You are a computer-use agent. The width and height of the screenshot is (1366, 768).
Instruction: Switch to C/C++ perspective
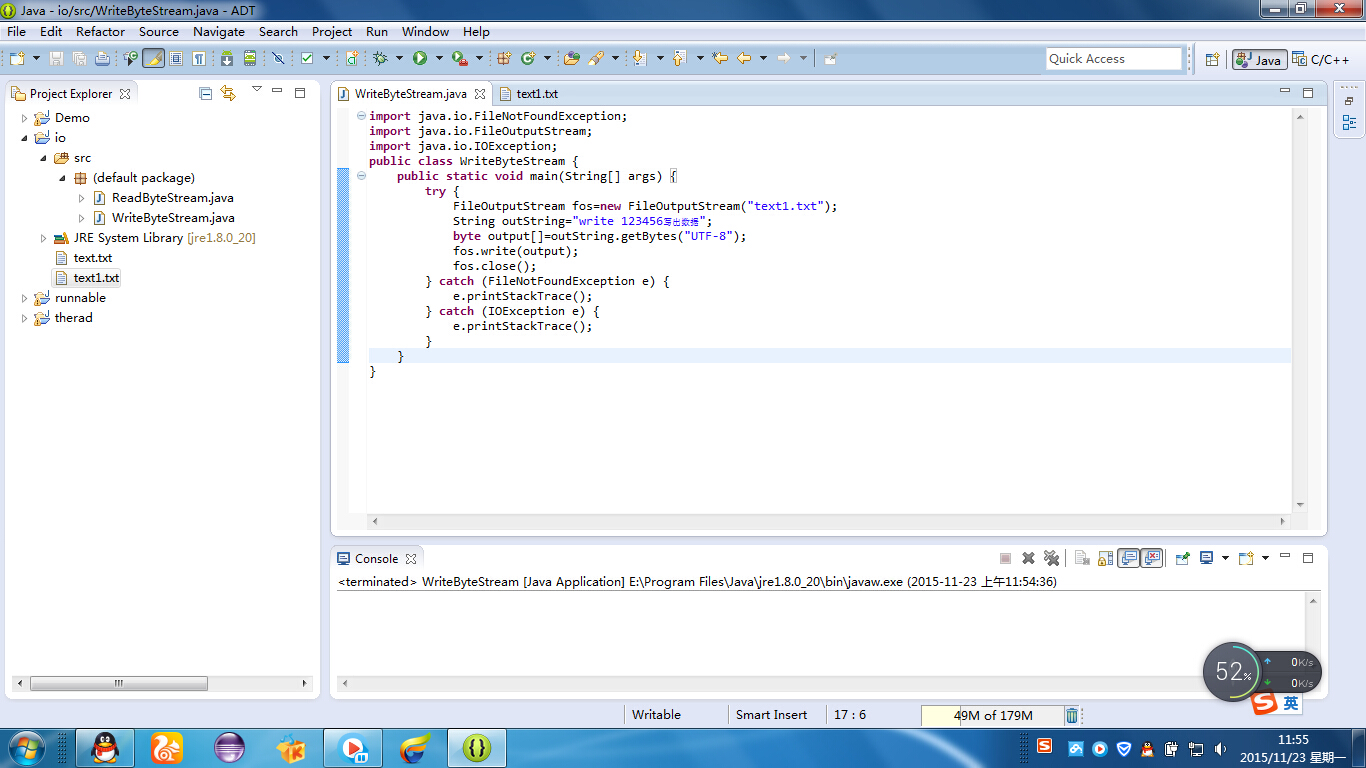[1321, 59]
